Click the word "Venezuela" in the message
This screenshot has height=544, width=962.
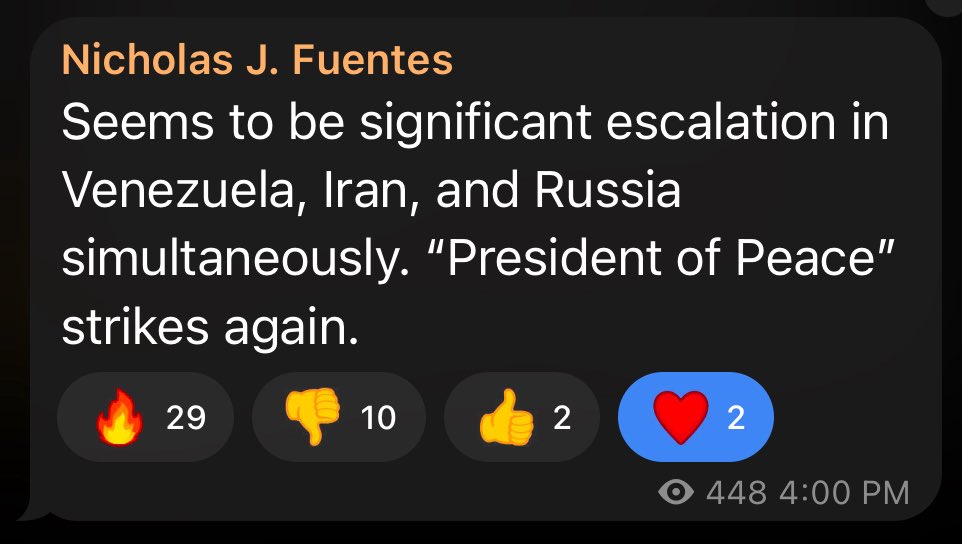pos(168,191)
